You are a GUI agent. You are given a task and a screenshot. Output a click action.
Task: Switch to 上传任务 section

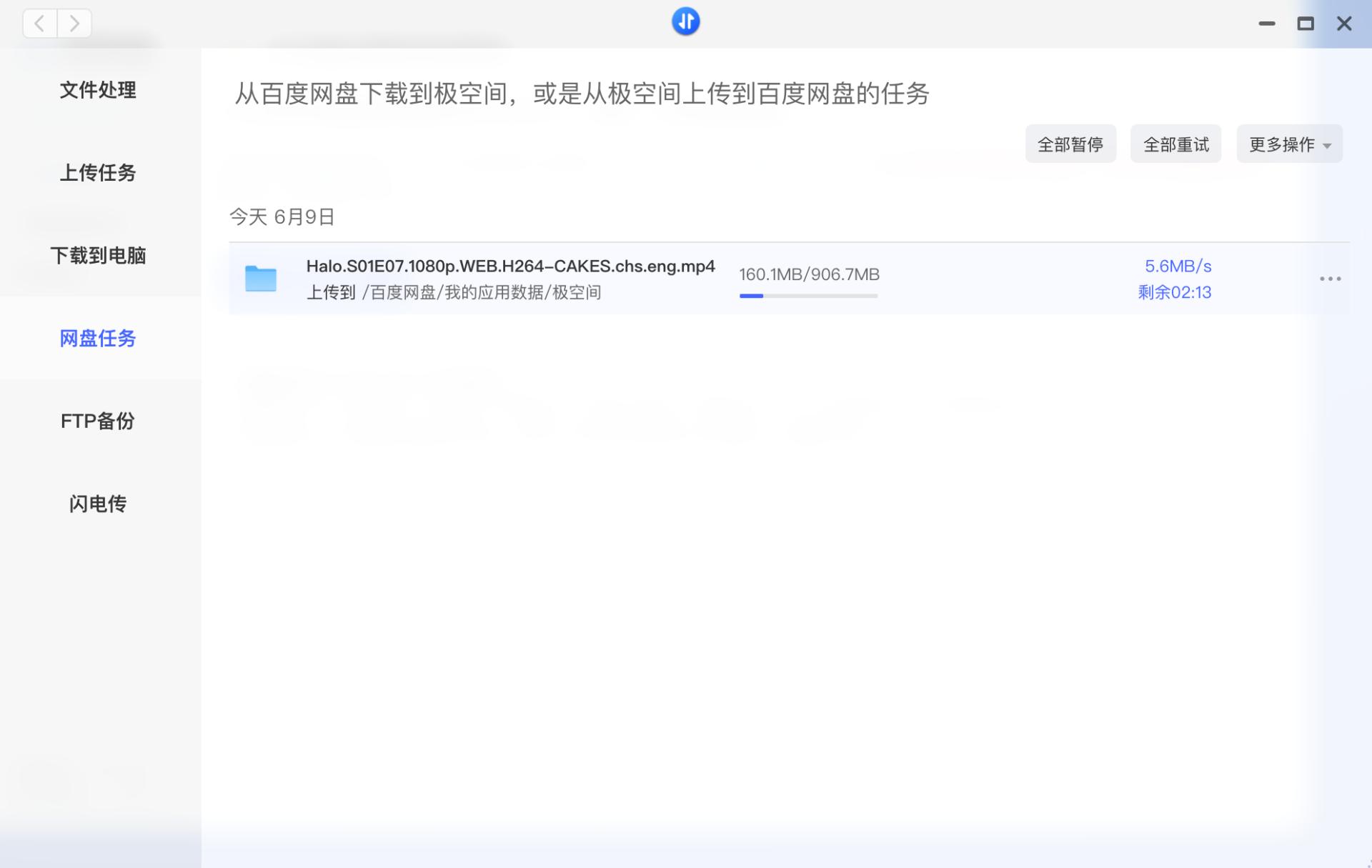point(98,173)
